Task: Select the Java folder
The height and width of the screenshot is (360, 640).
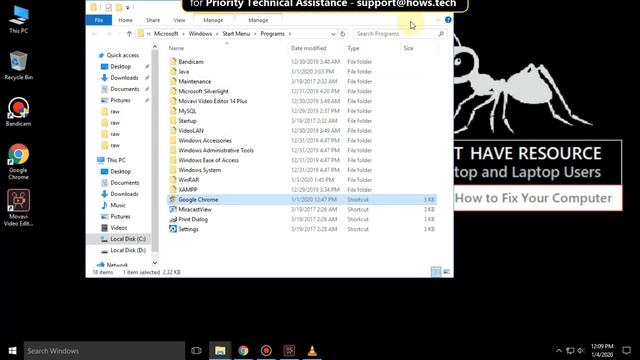Action: (184, 71)
